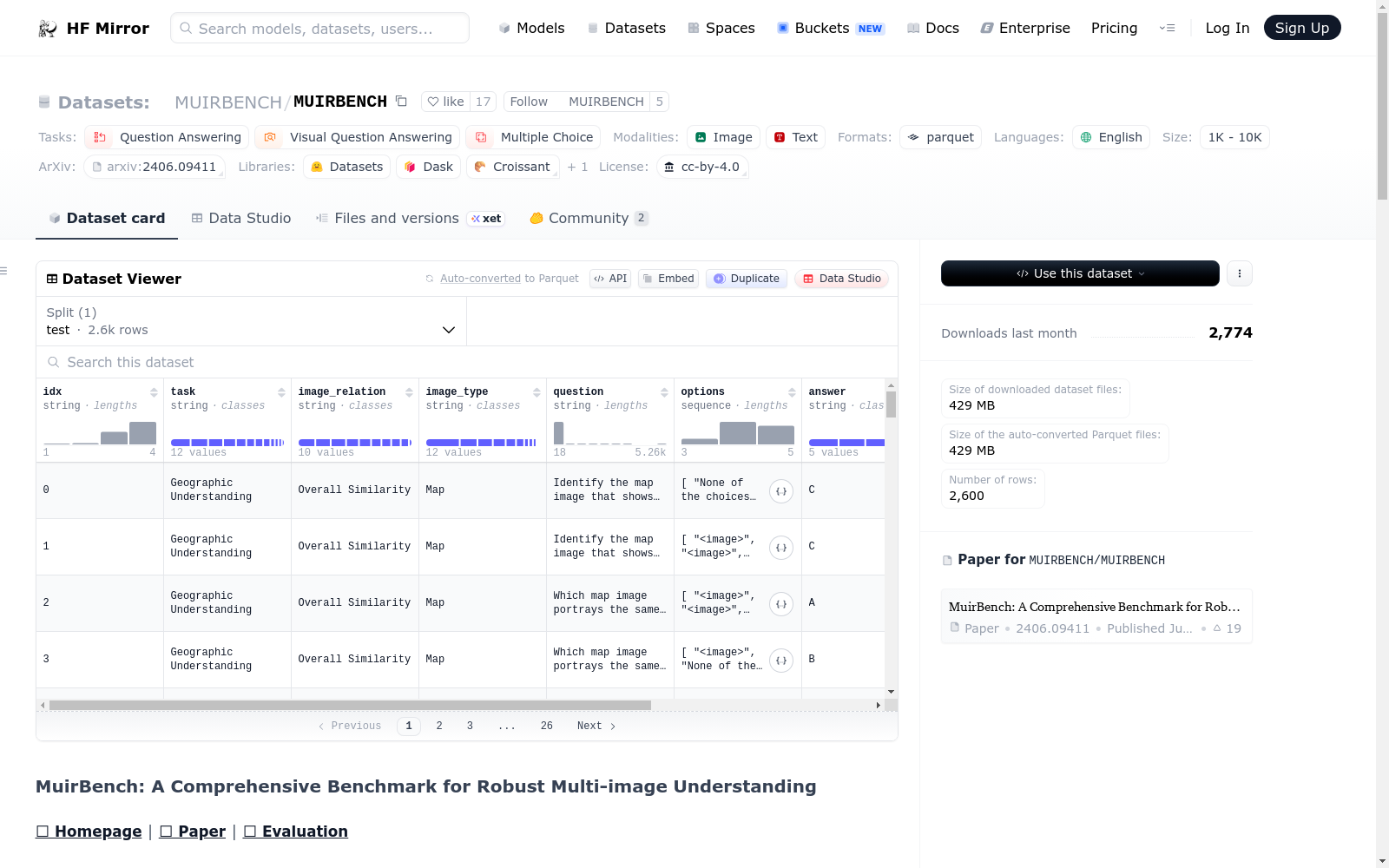Open Buckets in the top navigation

click(831, 28)
